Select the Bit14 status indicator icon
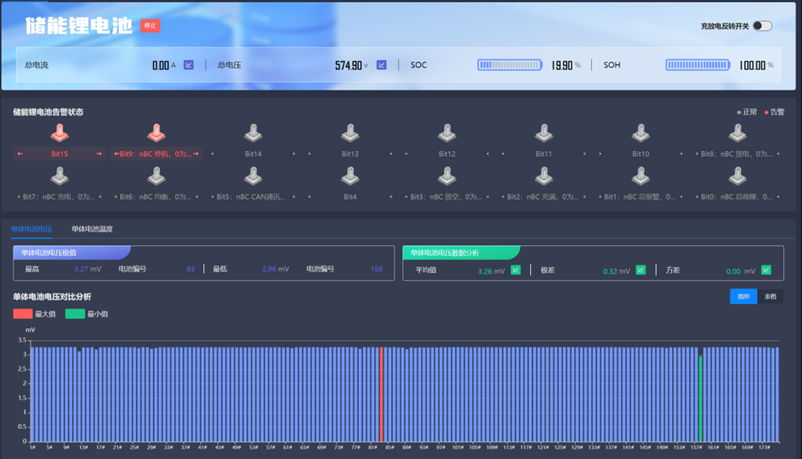Screen dimensions: 802x459 click(253, 133)
